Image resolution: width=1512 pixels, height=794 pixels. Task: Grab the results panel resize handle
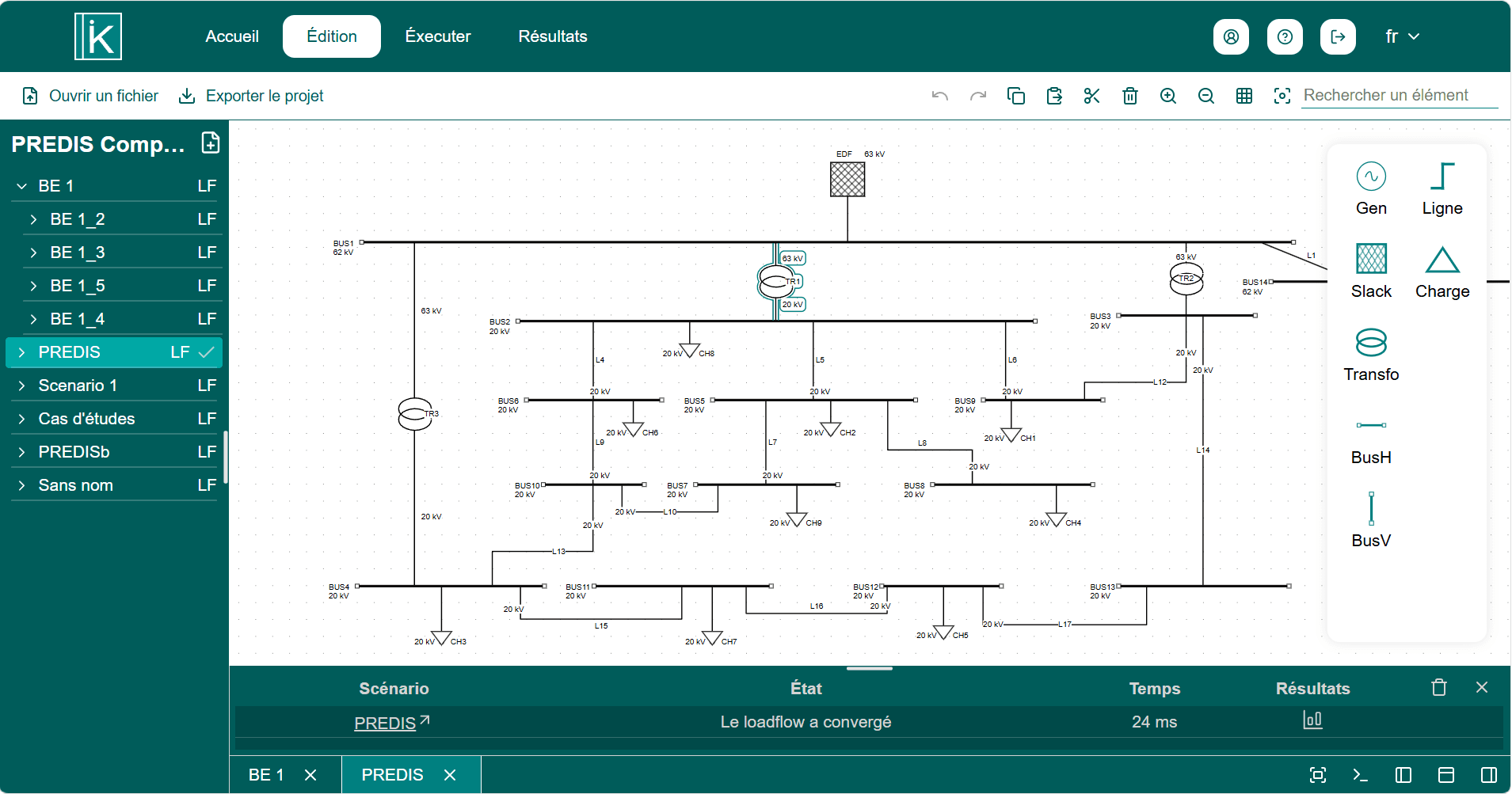pyautogui.click(x=870, y=669)
